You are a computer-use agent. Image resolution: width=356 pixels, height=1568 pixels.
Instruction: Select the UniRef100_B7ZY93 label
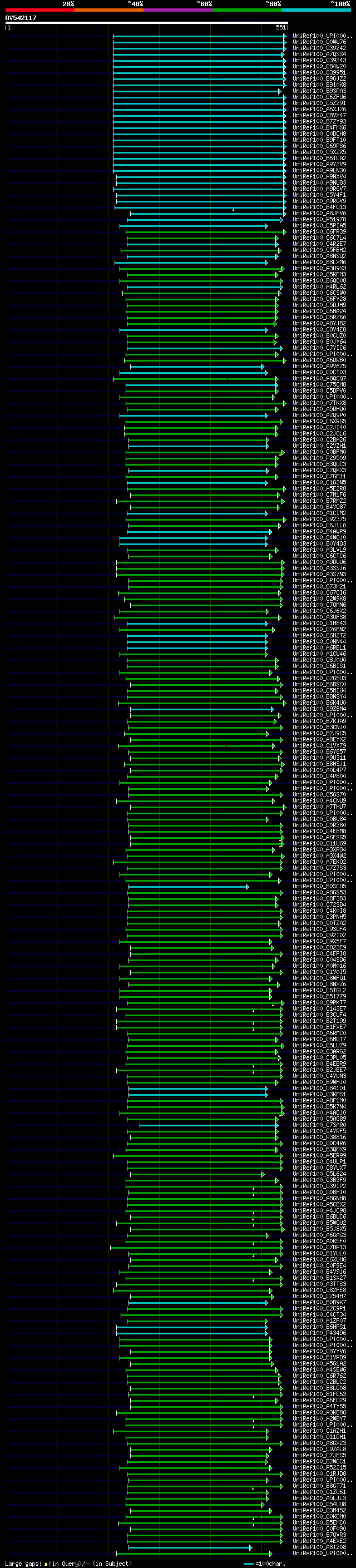(x=319, y=122)
